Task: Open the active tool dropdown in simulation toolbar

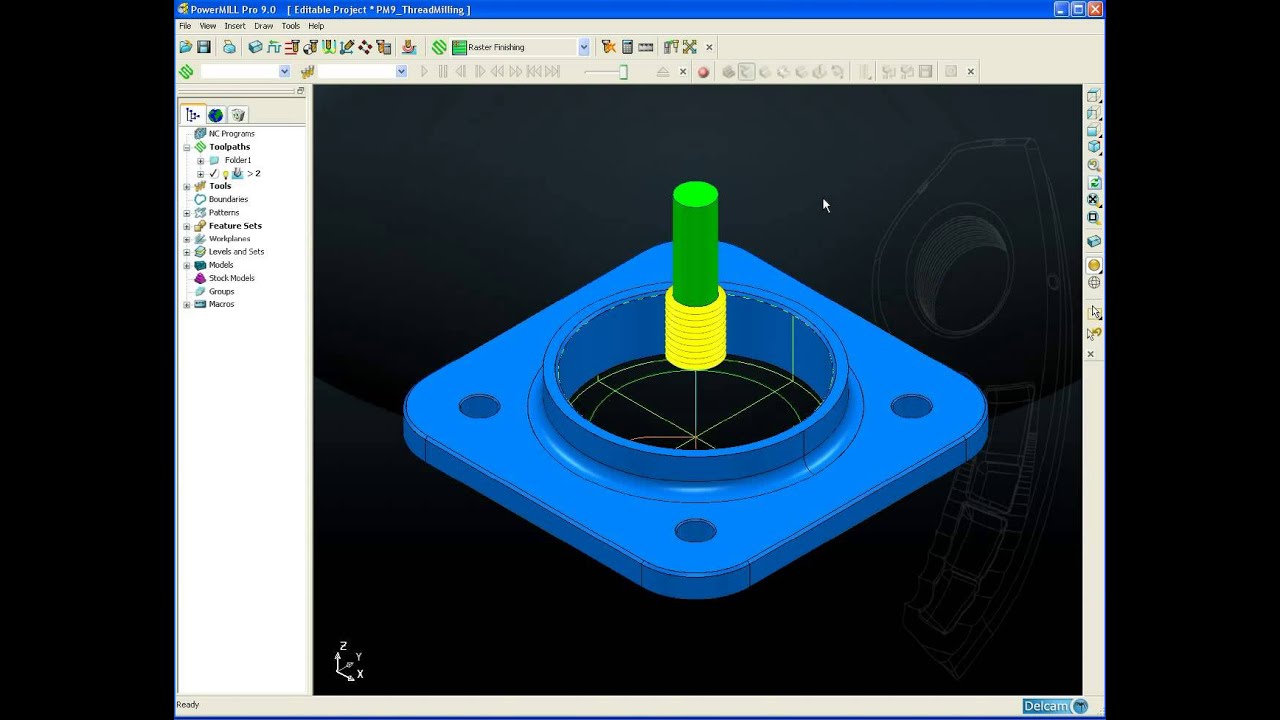Action: (401, 72)
